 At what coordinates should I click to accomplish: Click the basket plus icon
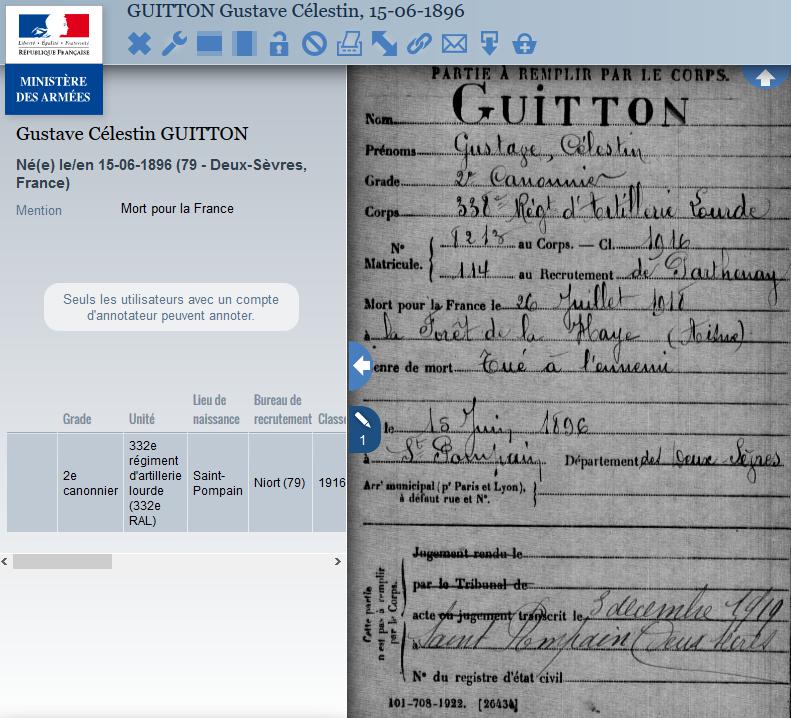524,43
